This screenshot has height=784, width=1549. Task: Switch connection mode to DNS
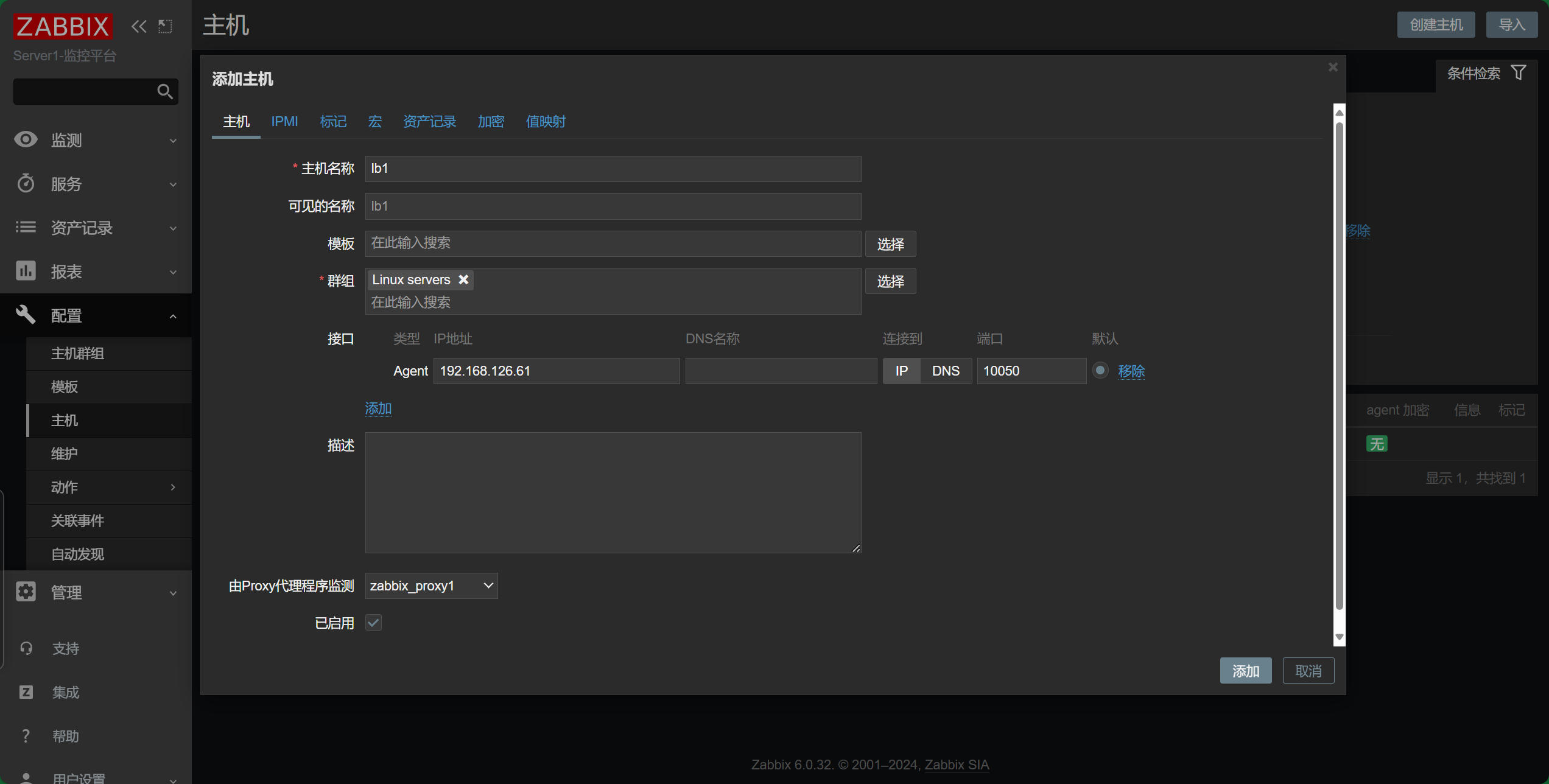coord(946,371)
